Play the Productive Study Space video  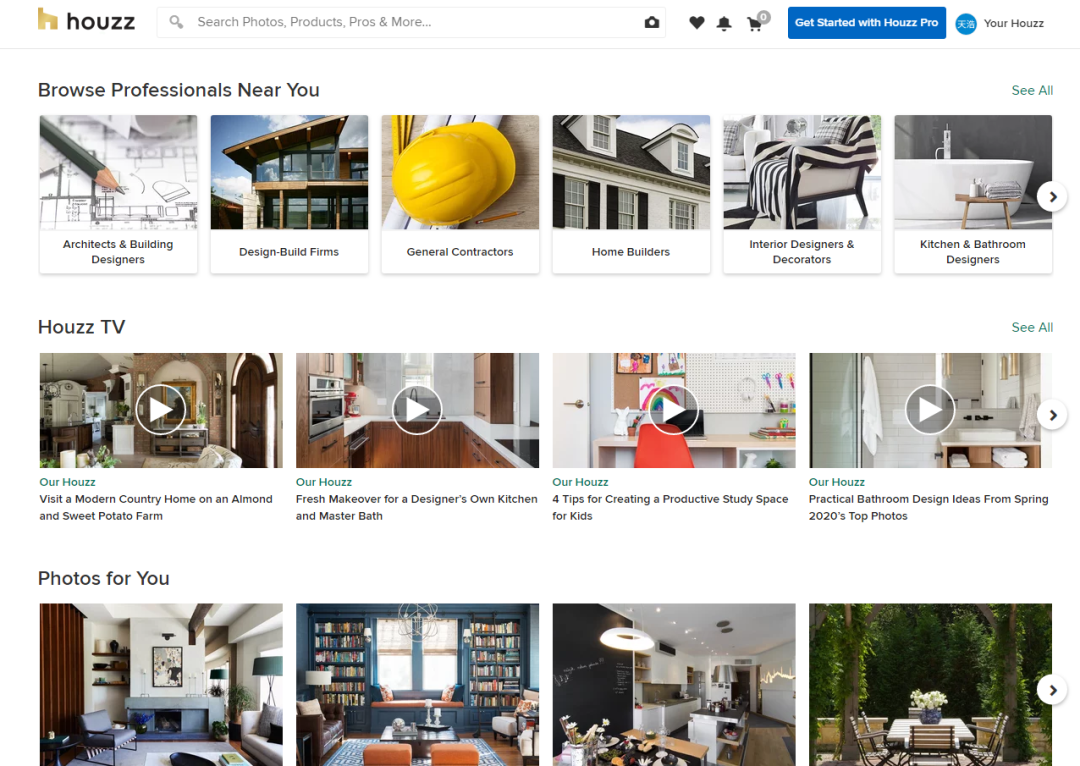674,410
